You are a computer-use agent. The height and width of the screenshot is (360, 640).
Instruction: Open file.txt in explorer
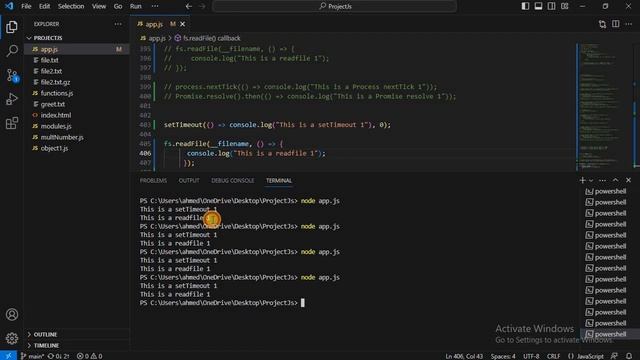click(x=49, y=60)
